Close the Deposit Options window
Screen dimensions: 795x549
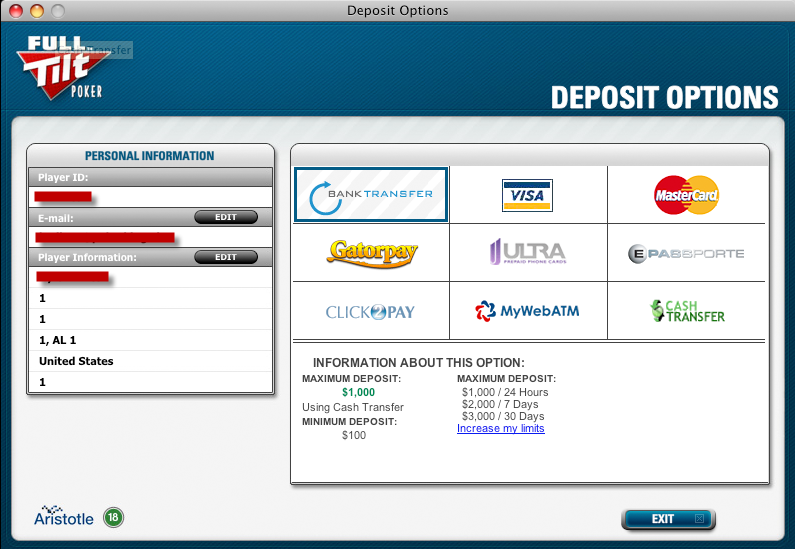coord(16,11)
